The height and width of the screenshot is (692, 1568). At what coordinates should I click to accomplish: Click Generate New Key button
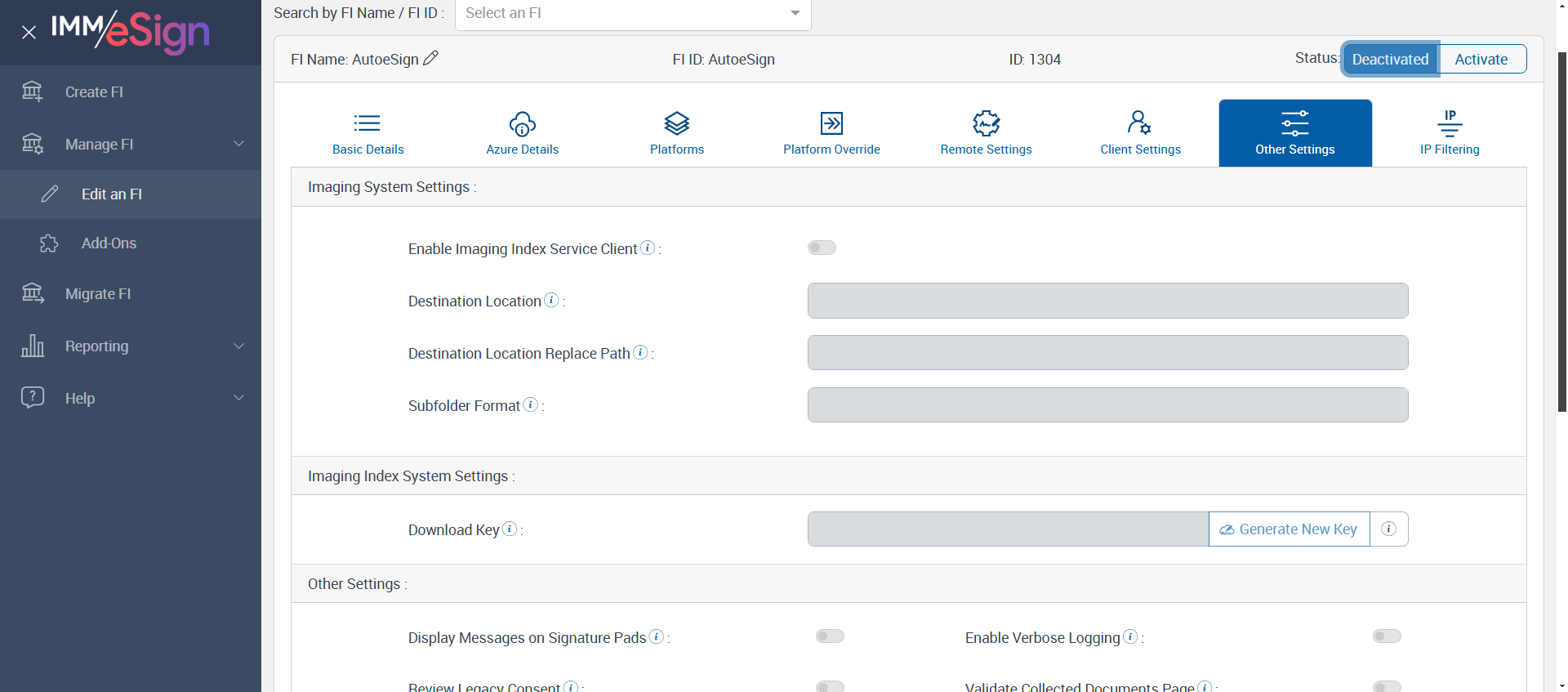point(1290,529)
